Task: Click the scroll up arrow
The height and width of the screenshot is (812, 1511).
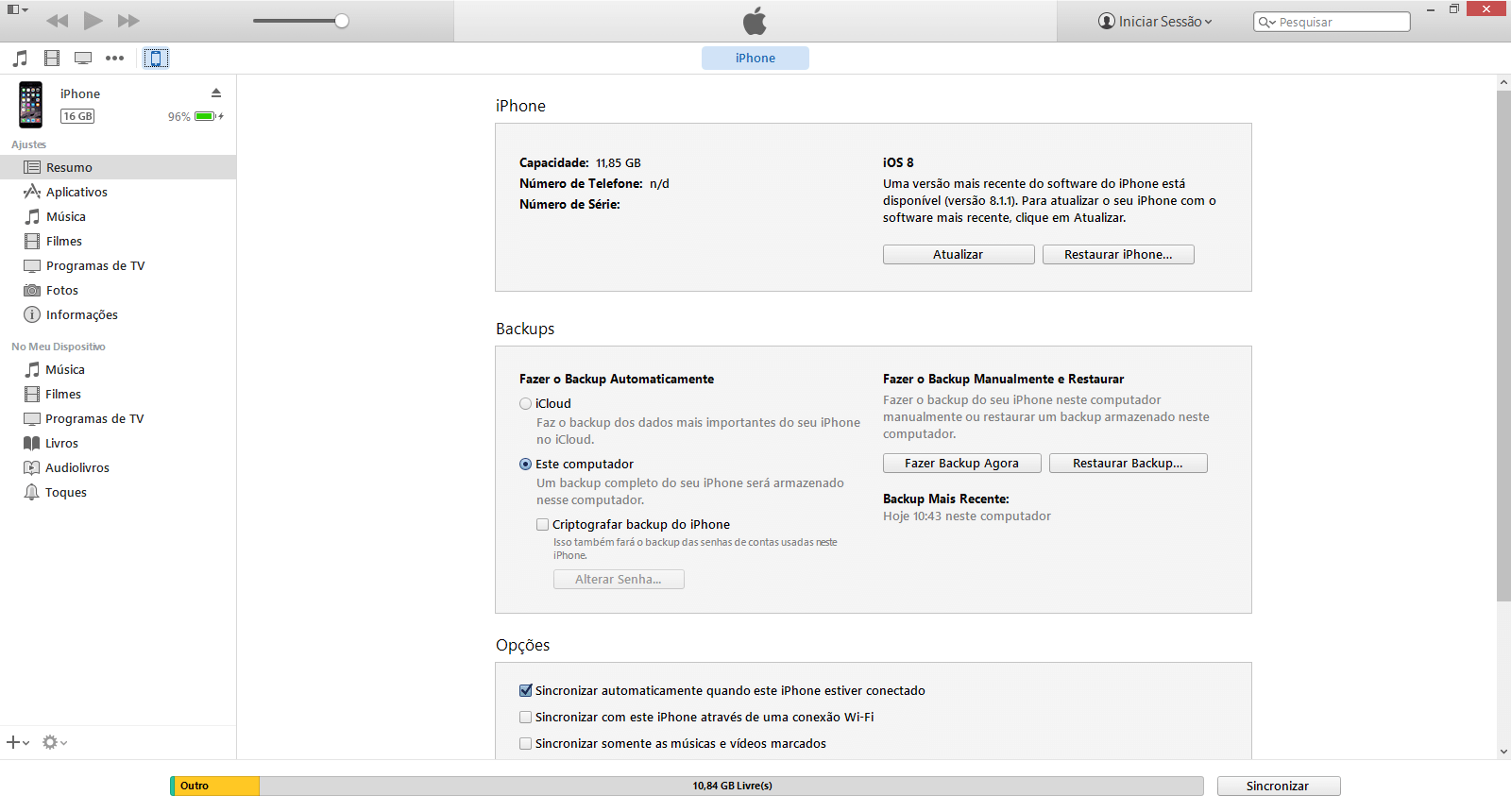Action: pyautogui.click(x=1503, y=82)
